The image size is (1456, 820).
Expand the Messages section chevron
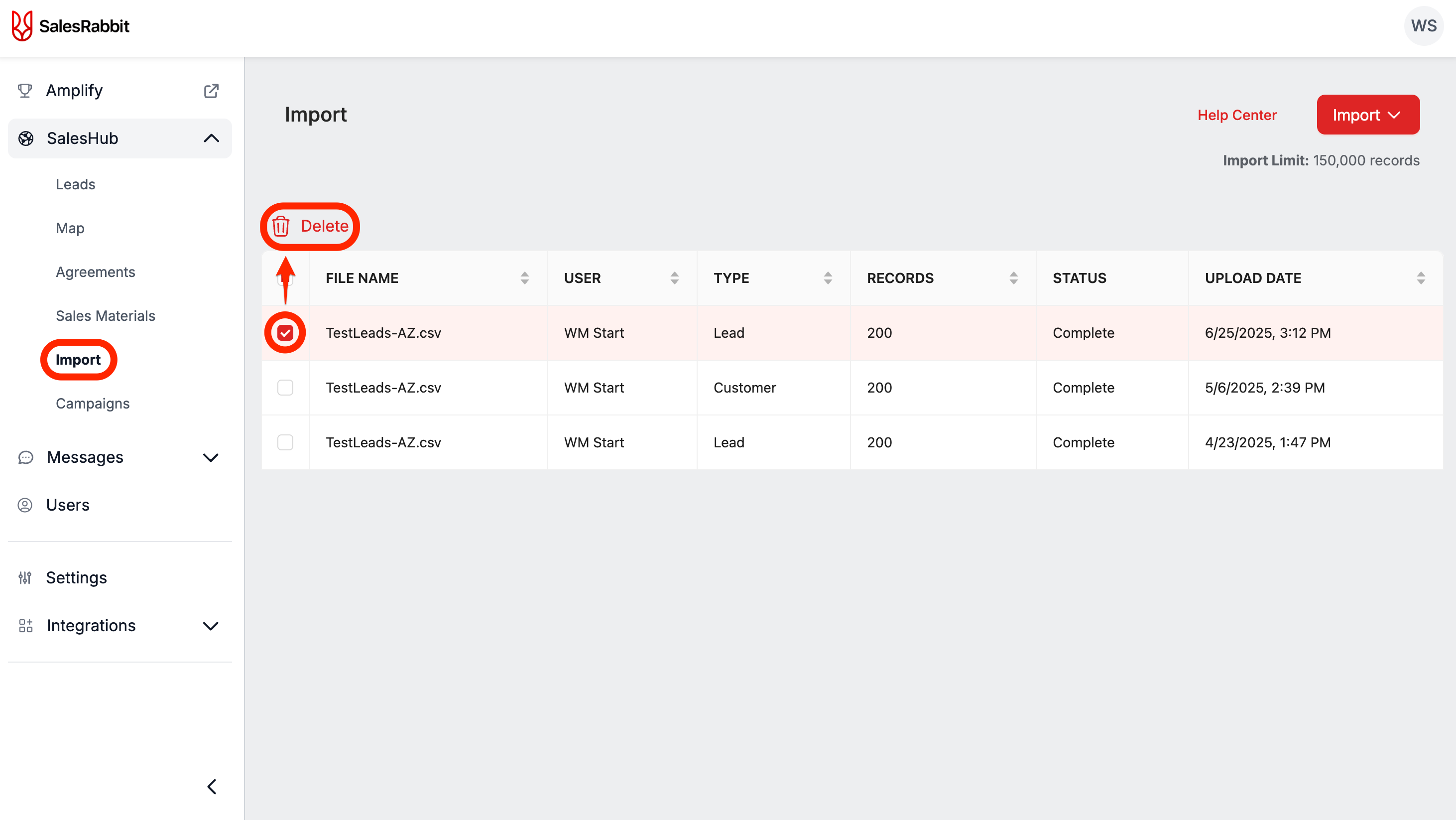[211, 457]
